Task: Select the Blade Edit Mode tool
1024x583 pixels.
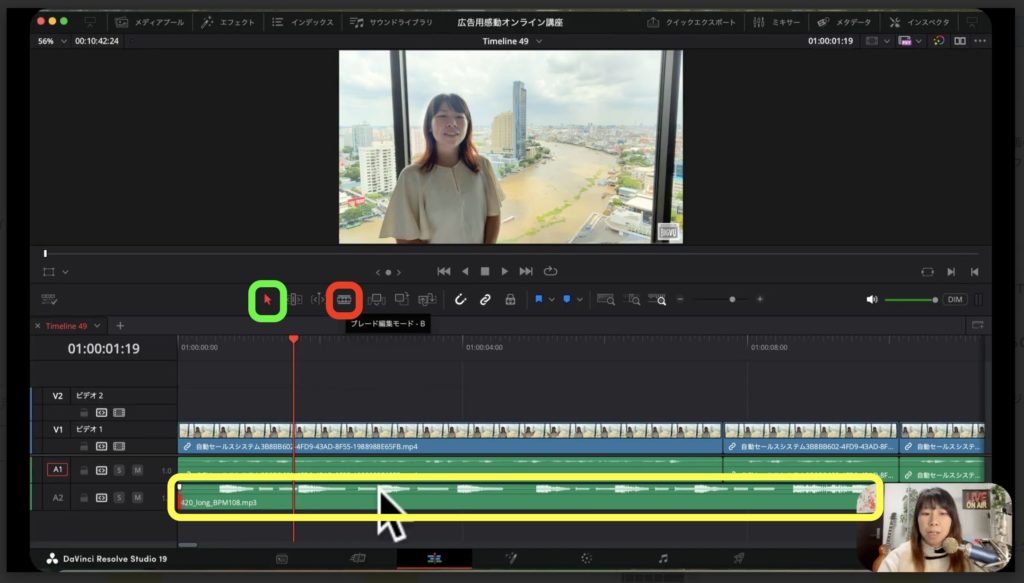Action: (x=347, y=300)
